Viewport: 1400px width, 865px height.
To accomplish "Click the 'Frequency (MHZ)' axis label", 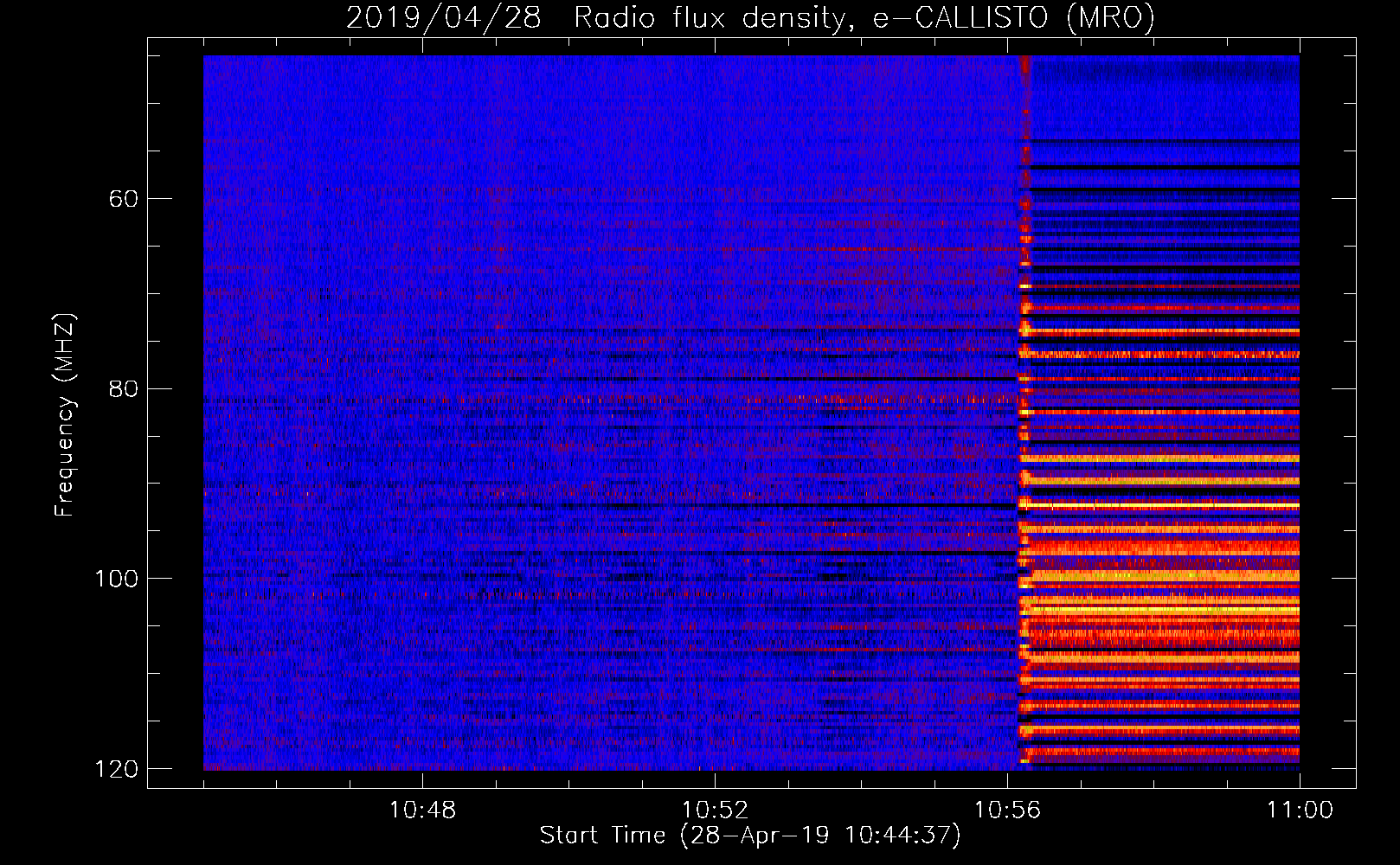I will 66,415.
